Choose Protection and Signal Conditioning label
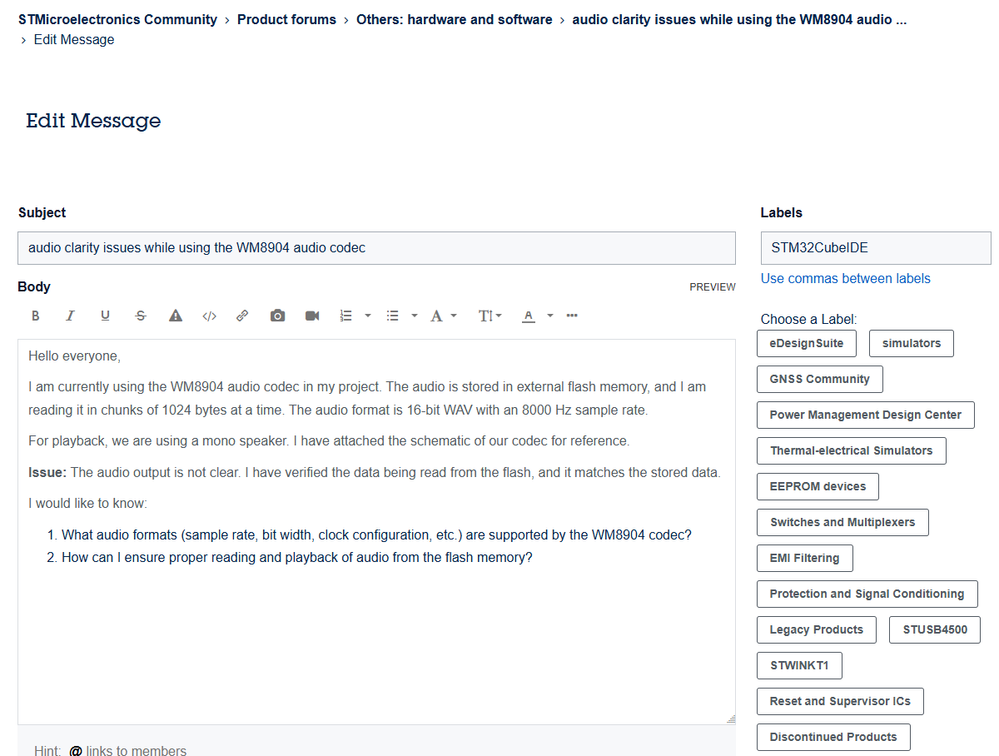Screen dimensions: 999x756 [867, 594]
